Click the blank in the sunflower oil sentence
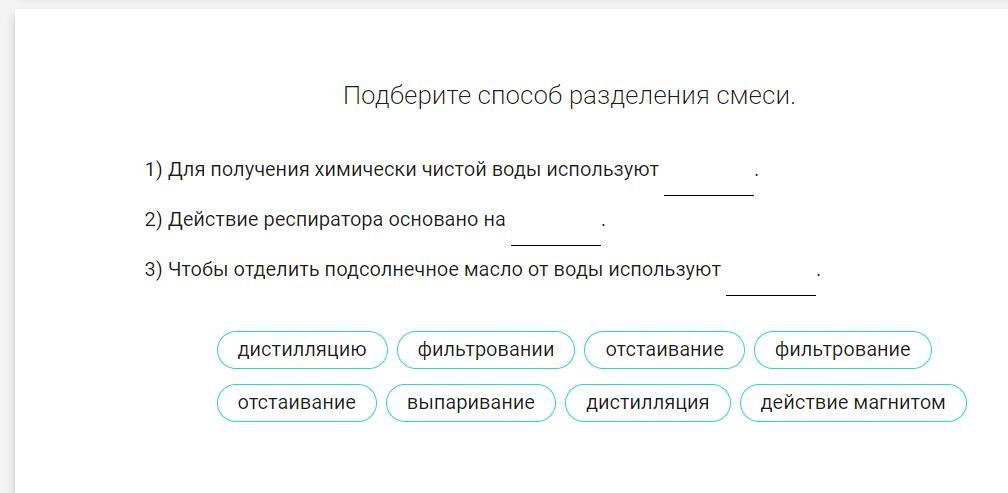 770,280
